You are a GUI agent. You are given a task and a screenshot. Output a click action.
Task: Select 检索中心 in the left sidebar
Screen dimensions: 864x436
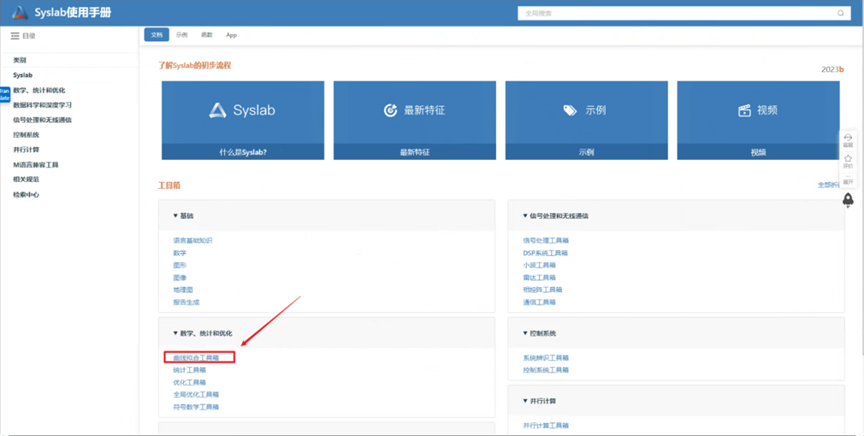26,195
